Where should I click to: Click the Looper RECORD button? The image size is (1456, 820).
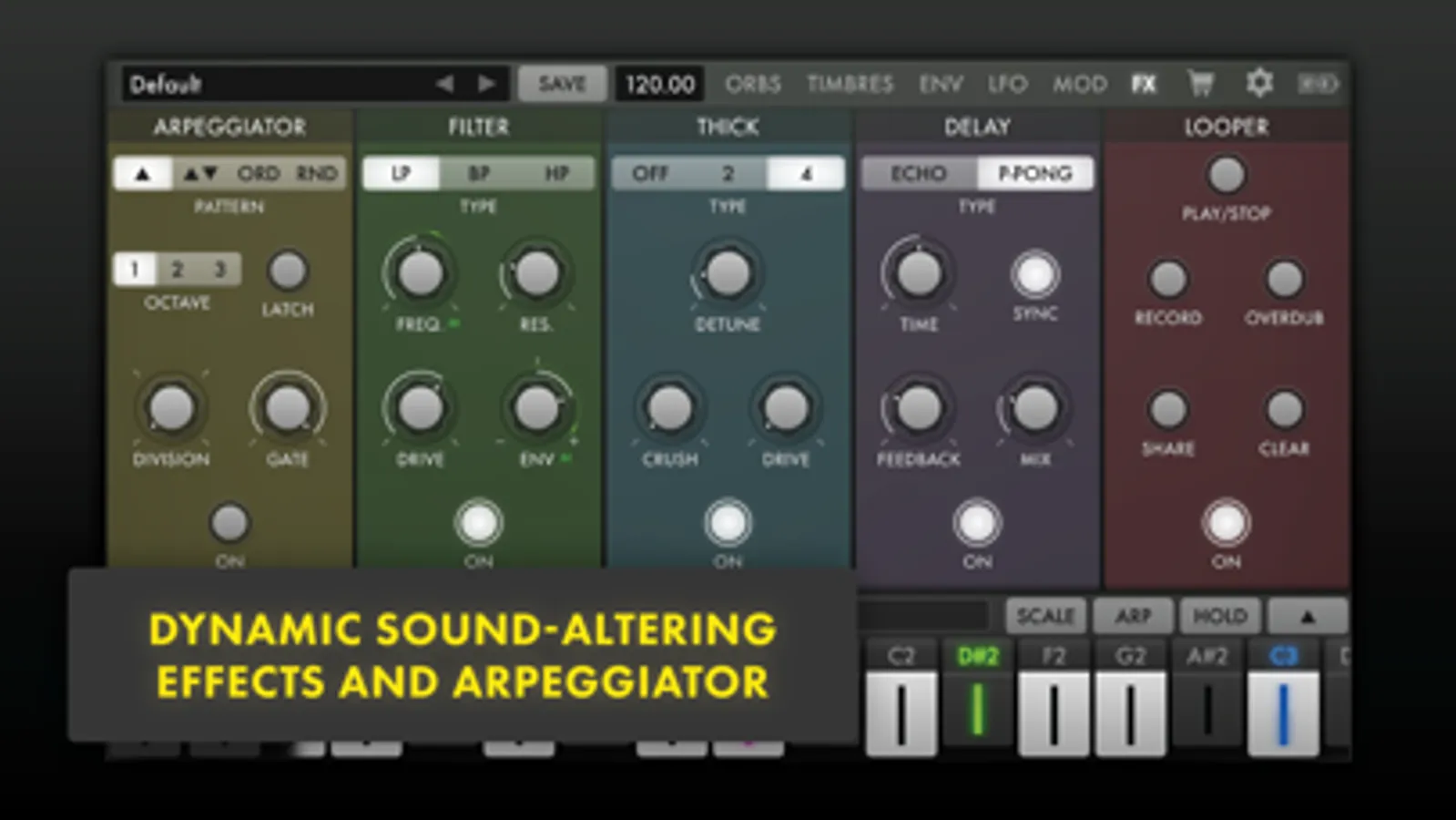[1168, 279]
